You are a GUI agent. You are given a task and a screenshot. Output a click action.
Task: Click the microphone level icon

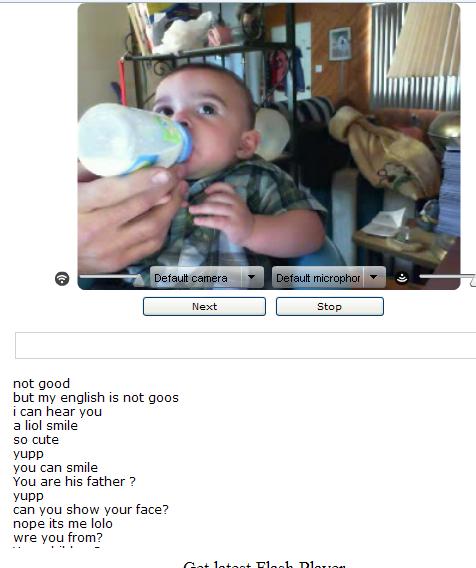[x=402, y=278]
